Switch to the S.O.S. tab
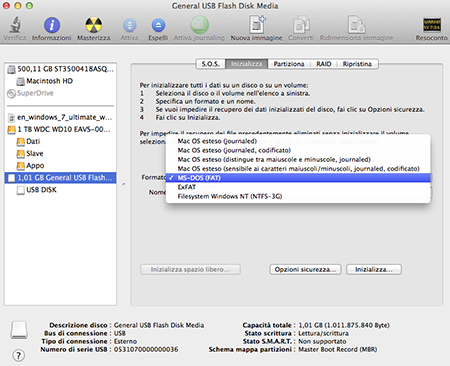 pyautogui.click(x=210, y=64)
